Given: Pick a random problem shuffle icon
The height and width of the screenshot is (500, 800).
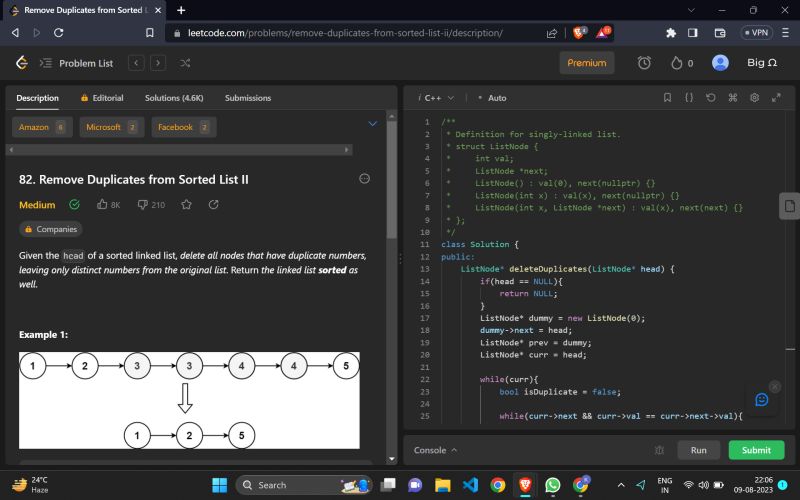Looking at the screenshot, I should pos(185,63).
